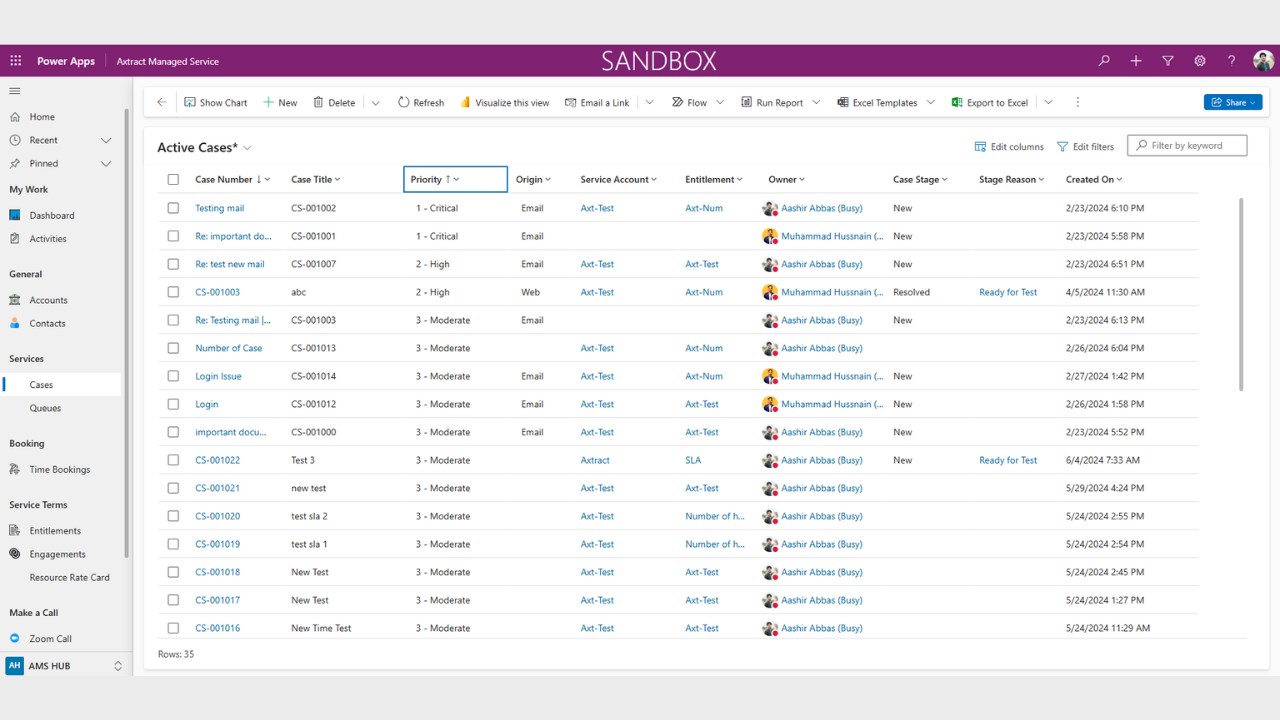Click the Delete trash button
Image resolution: width=1280 pixels, height=720 pixels.
(x=334, y=102)
